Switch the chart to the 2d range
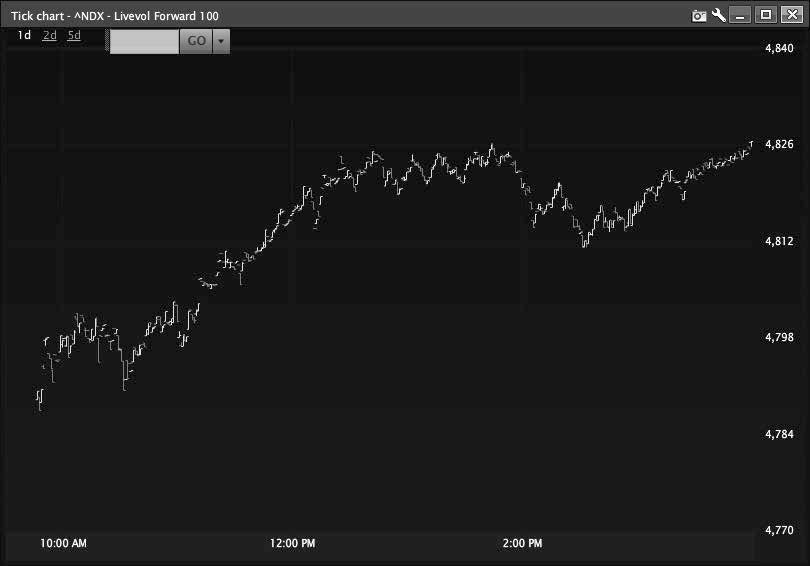 click(50, 35)
